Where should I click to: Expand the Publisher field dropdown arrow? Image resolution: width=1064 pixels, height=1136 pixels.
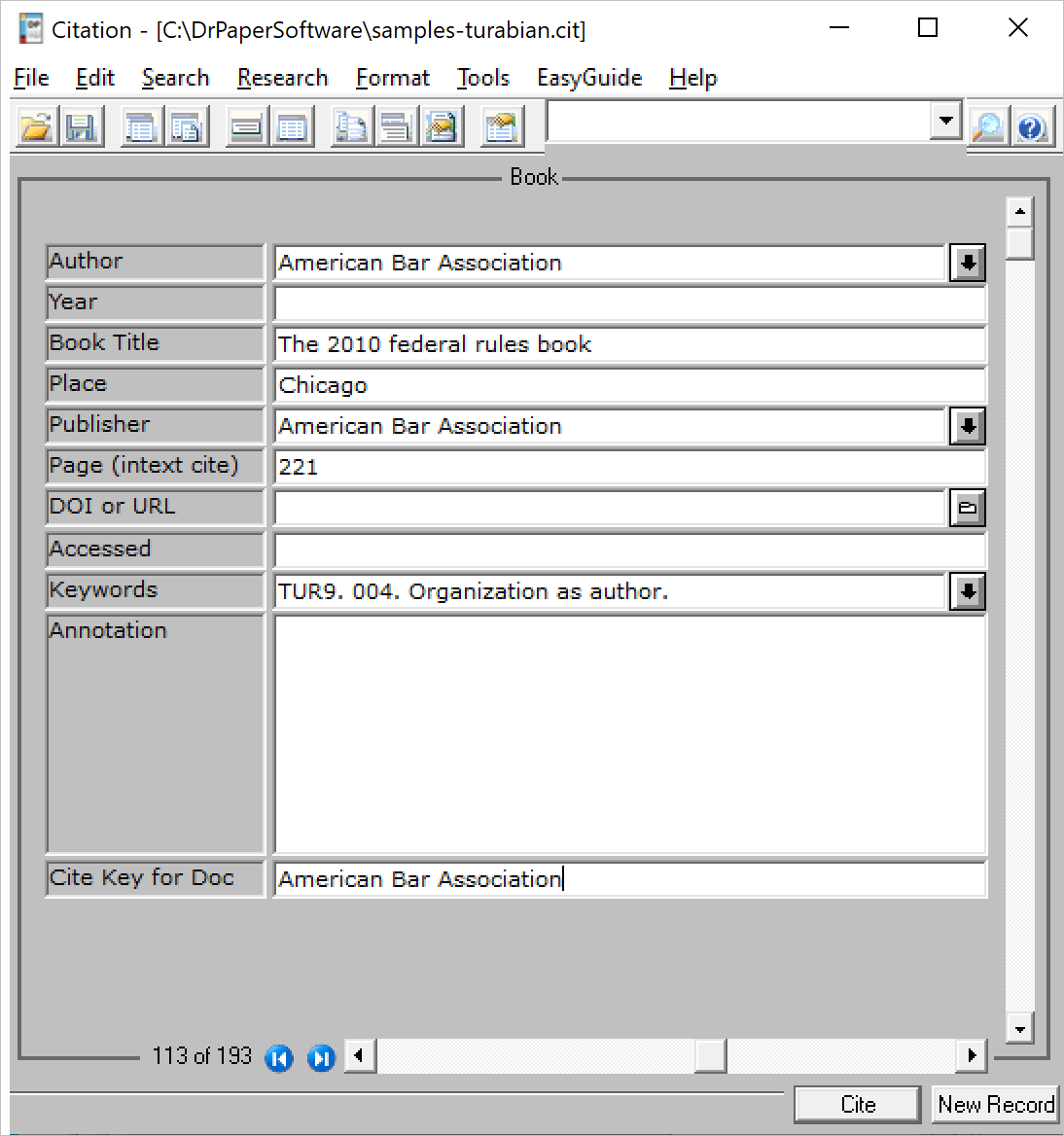click(x=967, y=426)
